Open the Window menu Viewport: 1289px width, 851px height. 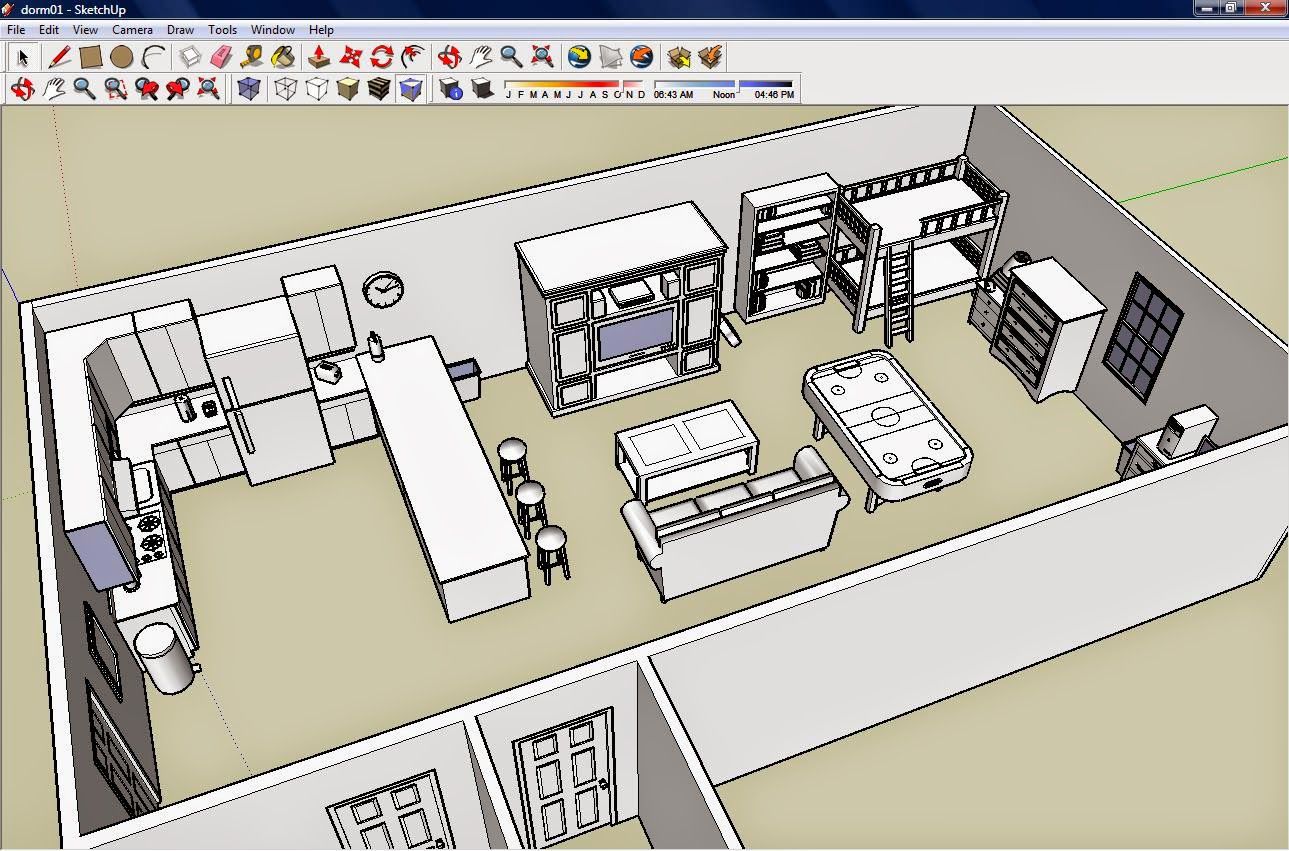click(272, 30)
